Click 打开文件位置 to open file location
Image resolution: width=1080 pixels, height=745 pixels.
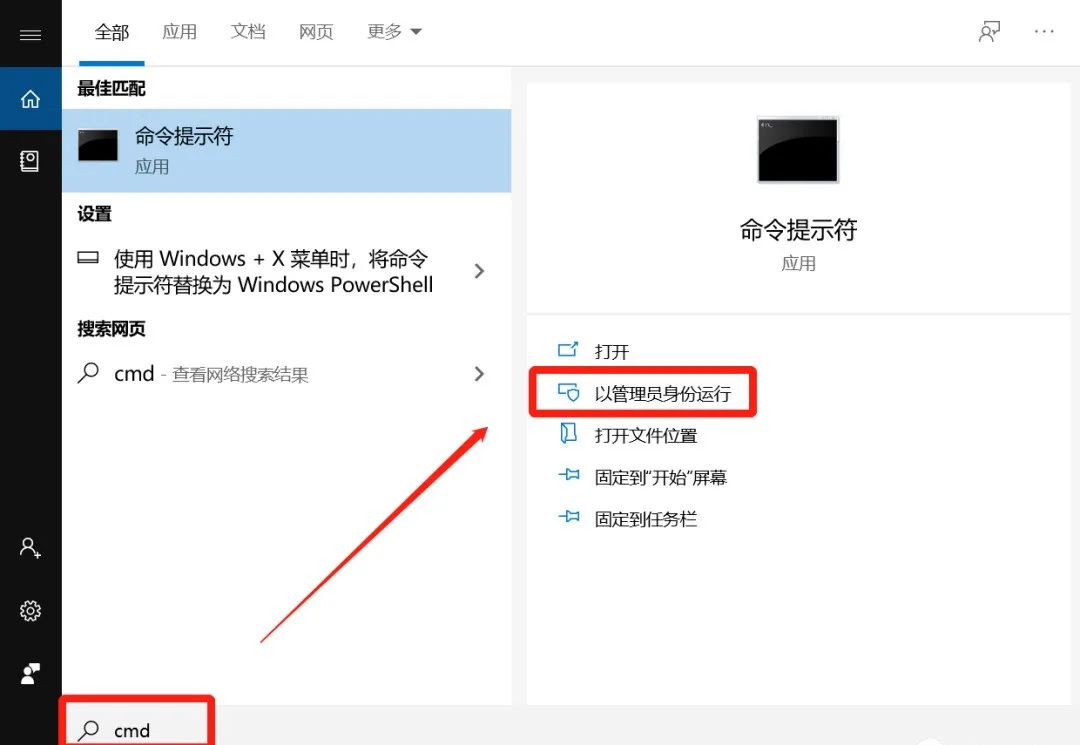(647, 434)
